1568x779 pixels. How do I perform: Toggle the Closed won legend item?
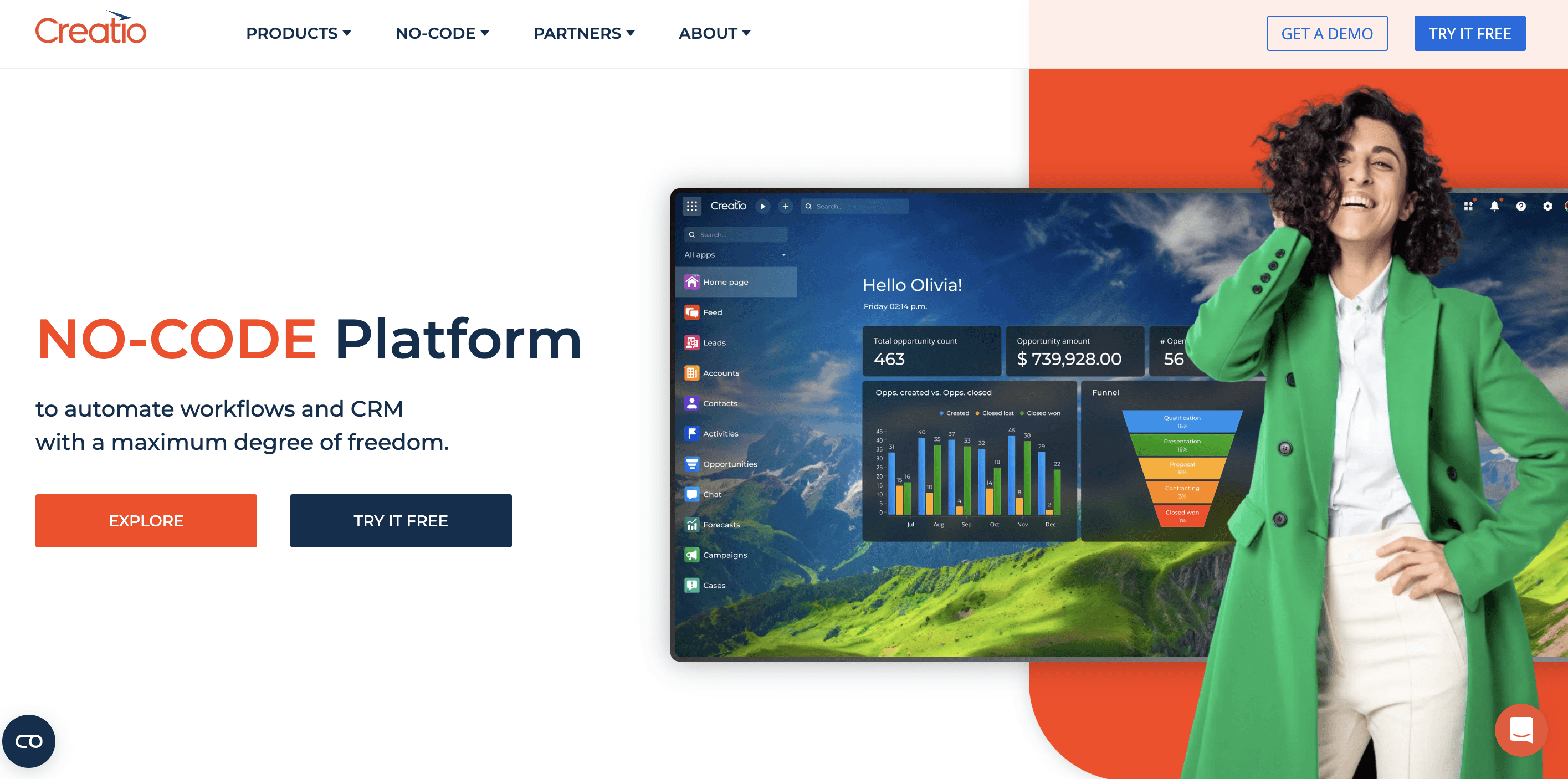pyautogui.click(x=1039, y=413)
